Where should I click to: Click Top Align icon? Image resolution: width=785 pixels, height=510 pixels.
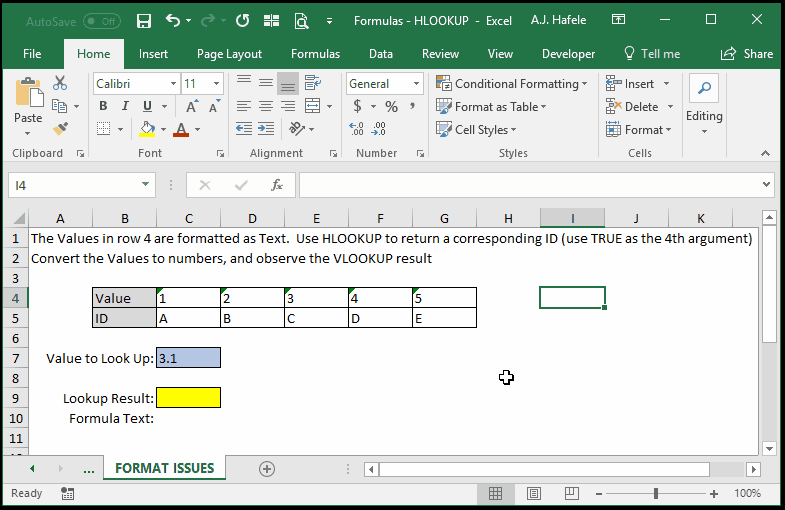pos(244,83)
